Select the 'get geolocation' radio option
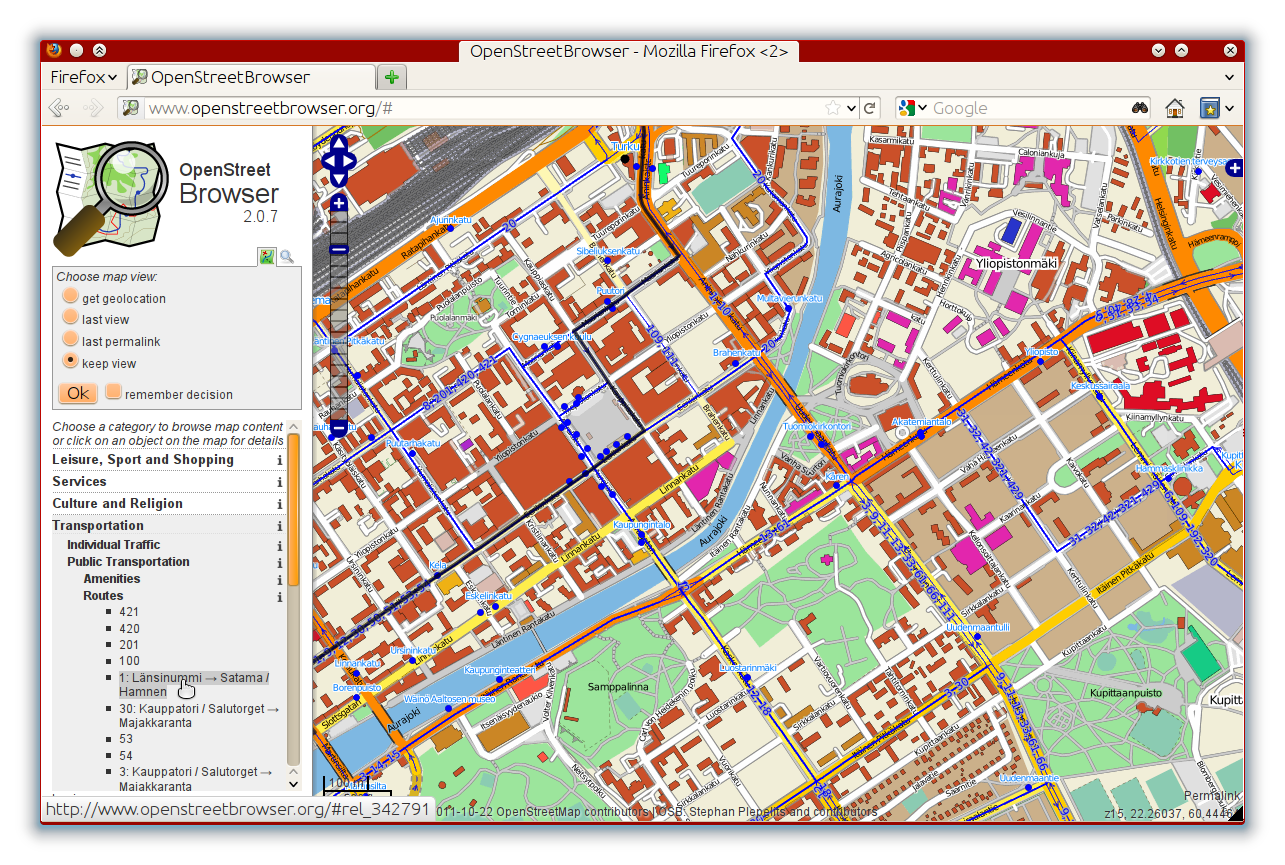Image resolution: width=1285 pixels, height=865 pixels. (70, 297)
